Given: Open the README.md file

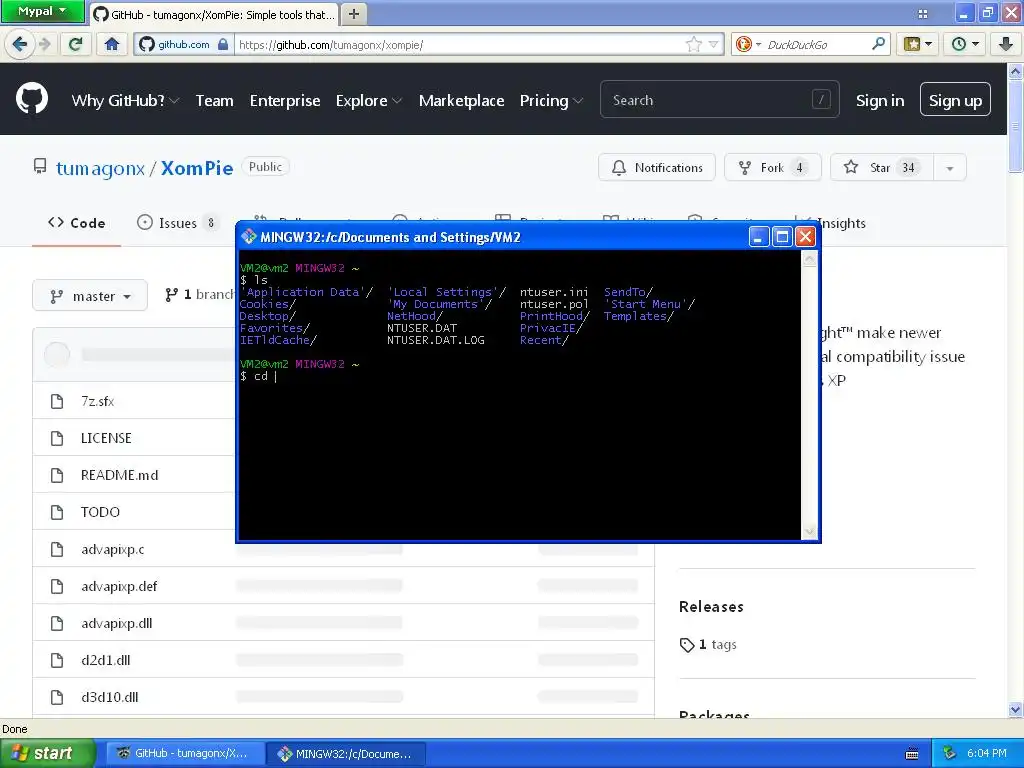Looking at the screenshot, I should click(x=120, y=475).
